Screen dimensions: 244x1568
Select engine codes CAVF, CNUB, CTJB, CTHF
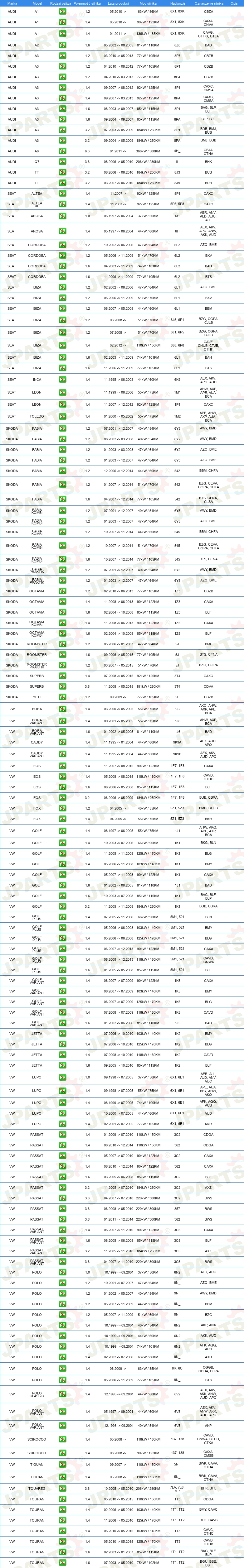tap(209, 345)
